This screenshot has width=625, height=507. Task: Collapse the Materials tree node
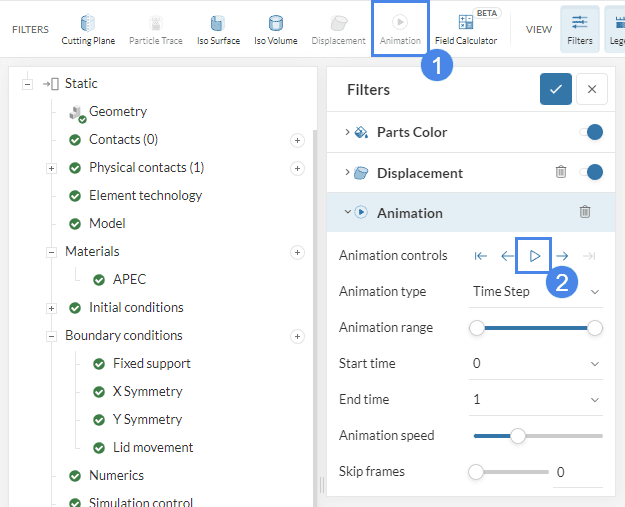coord(51,252)
